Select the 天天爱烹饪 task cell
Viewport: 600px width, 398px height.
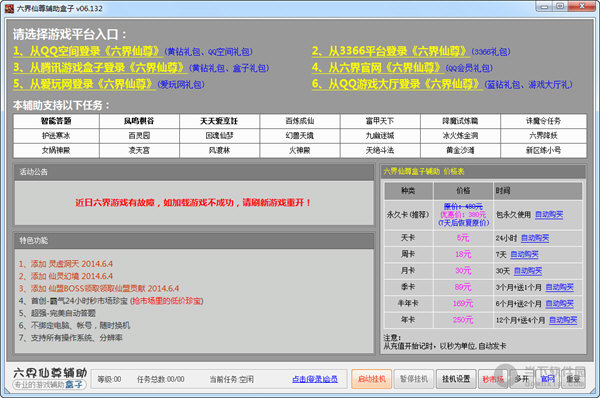tap(219, 121)
